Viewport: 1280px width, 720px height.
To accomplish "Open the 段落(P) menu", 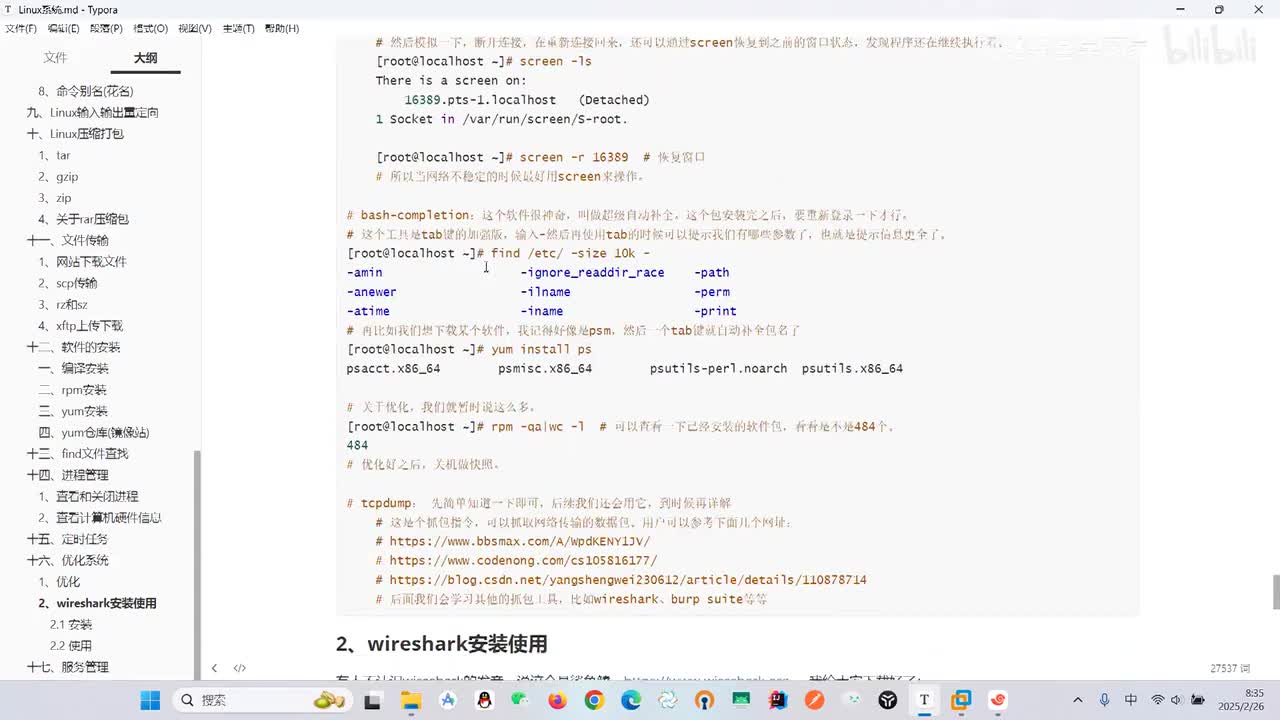I will (x=106, y=28).
